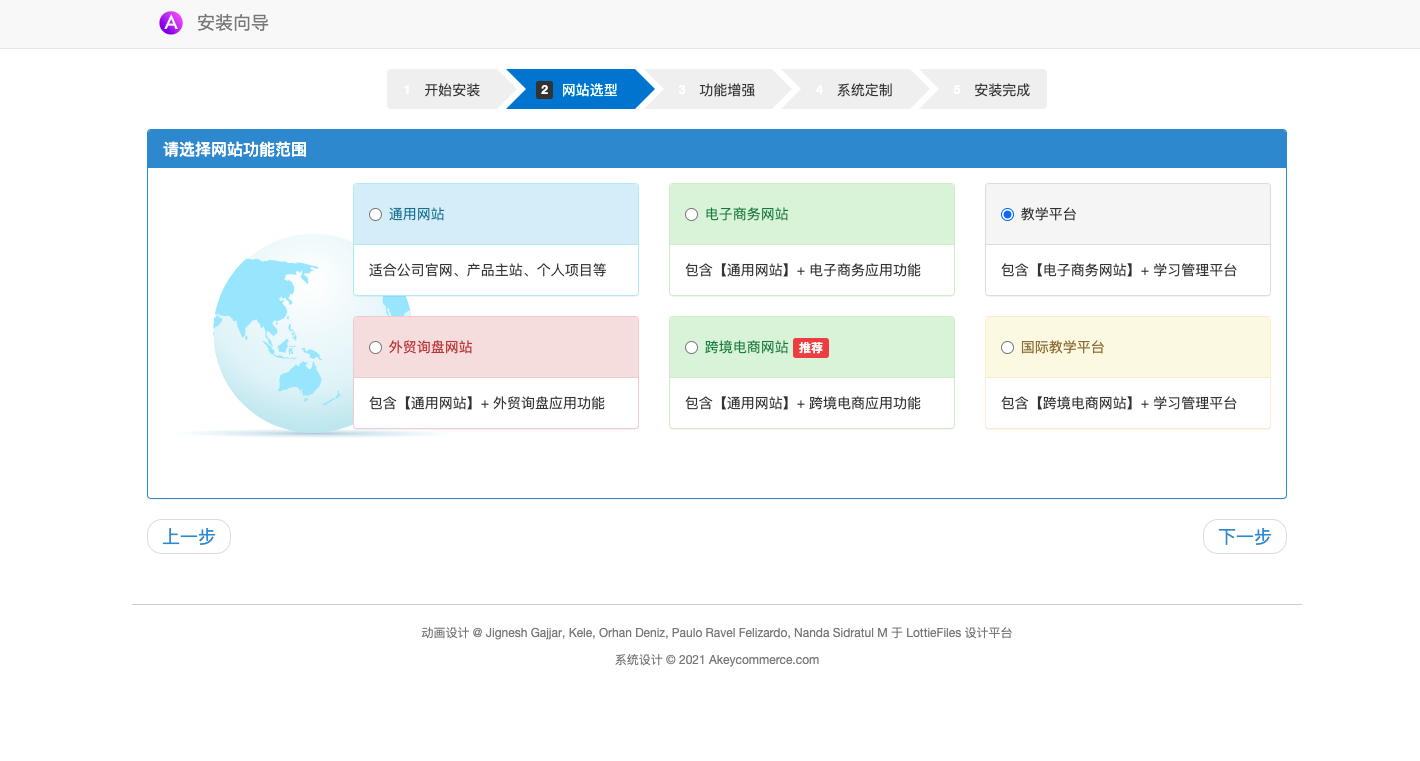
Task: Select the 通用网站 radio button
Action: click(375, 214)
